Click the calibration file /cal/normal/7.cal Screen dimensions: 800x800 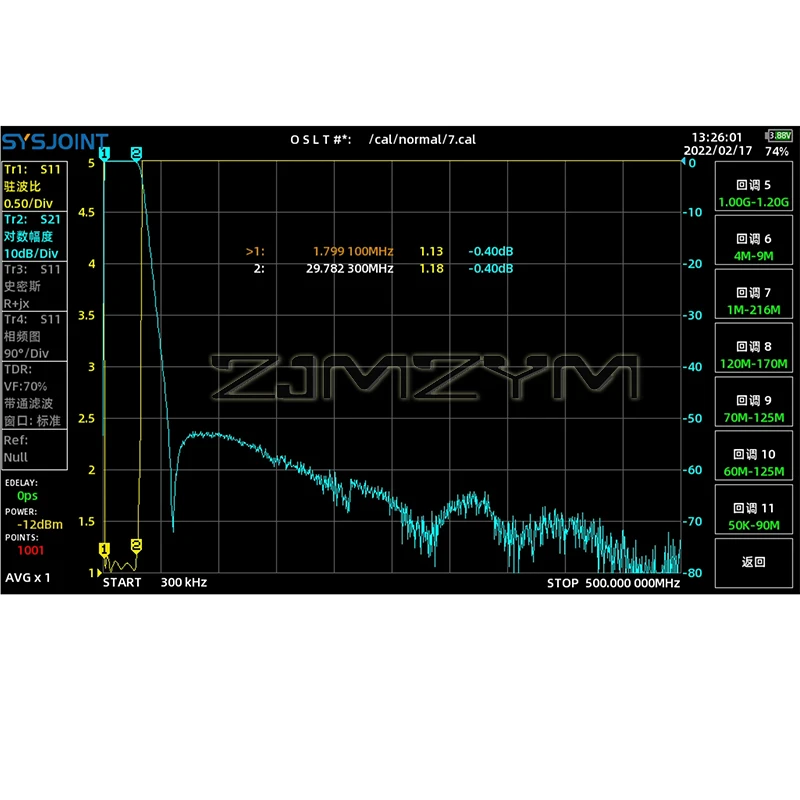tap(422, 139)
